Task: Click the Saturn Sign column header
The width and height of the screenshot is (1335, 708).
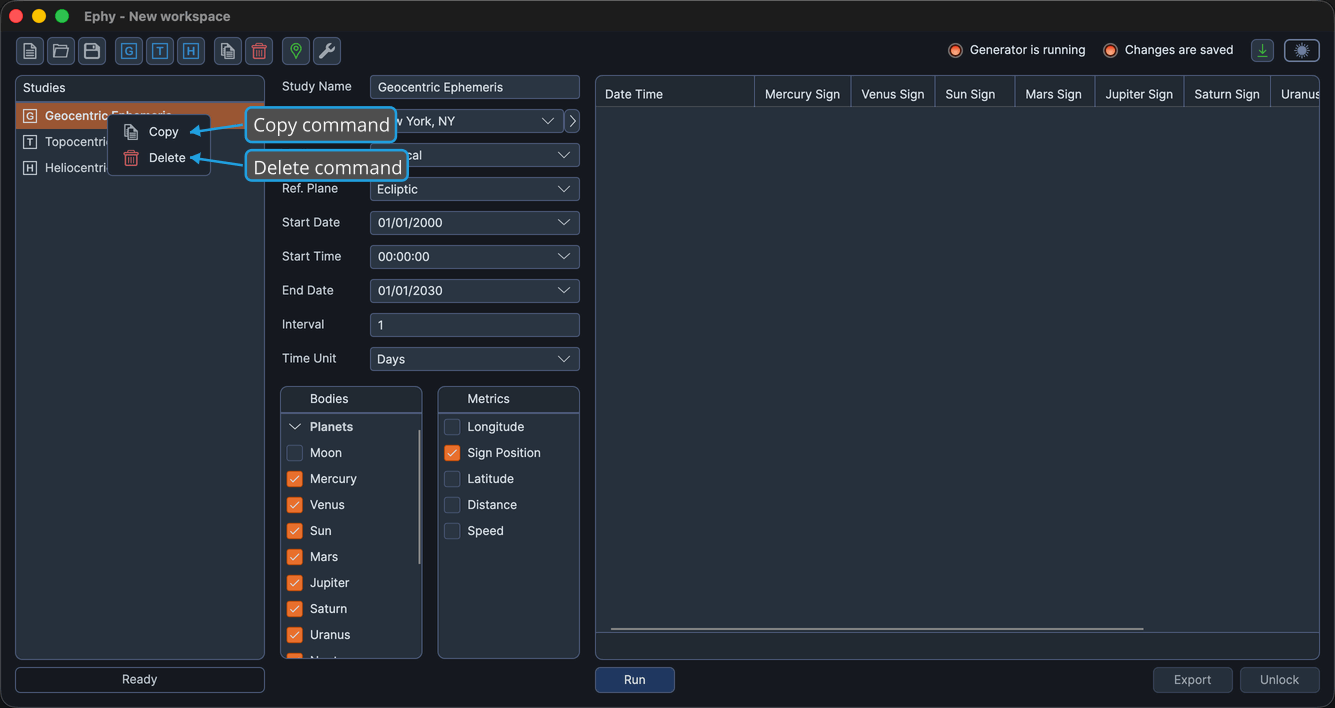Action: 1227,94
